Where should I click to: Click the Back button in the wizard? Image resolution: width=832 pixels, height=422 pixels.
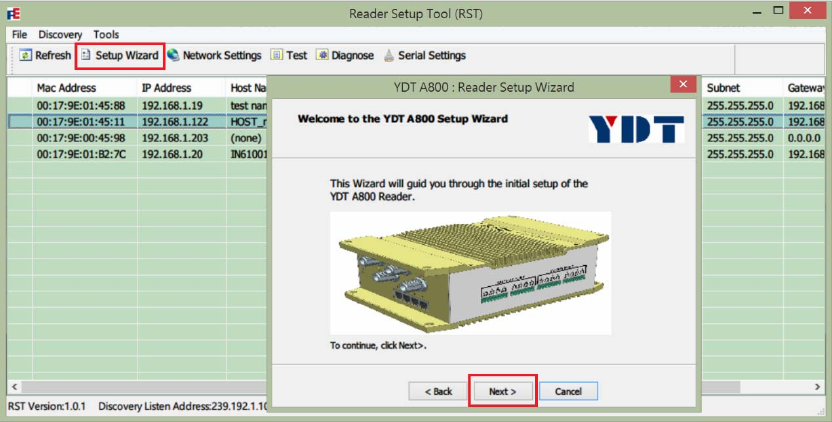[438, 391]
